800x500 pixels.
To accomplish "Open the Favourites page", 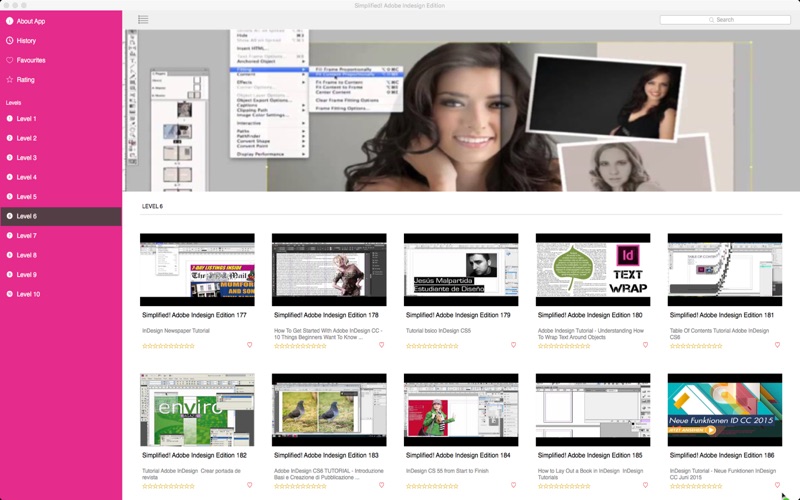I will click(61, 60).
